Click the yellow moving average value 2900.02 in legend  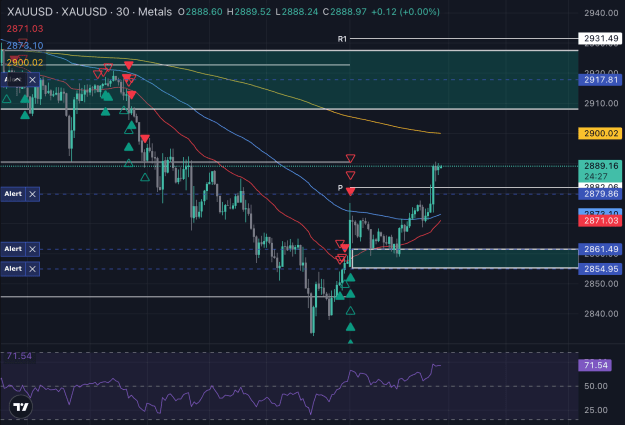pos(25,62)
